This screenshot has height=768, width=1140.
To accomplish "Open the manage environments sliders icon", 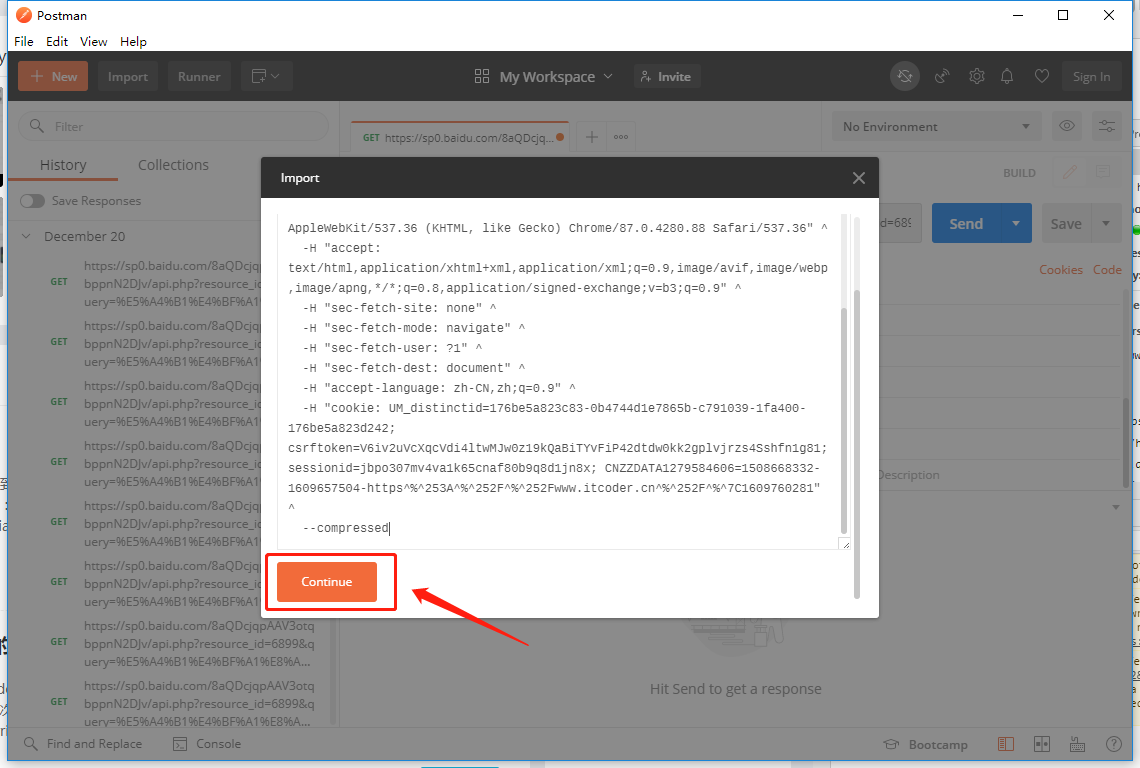I will click(1107, 126).
